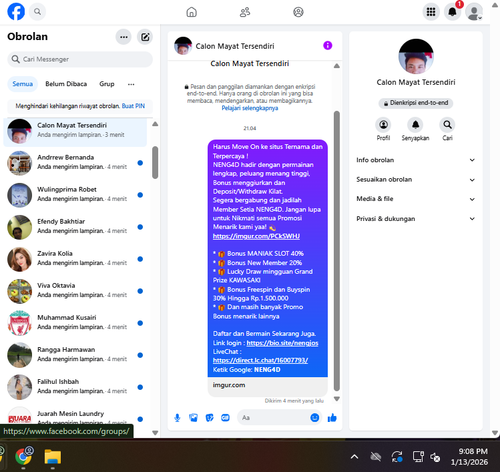The height and width of the screenshot is (472, 500).
Task: Open chat with Efendy Bakhtiar
Action: [x=75, y=227]
